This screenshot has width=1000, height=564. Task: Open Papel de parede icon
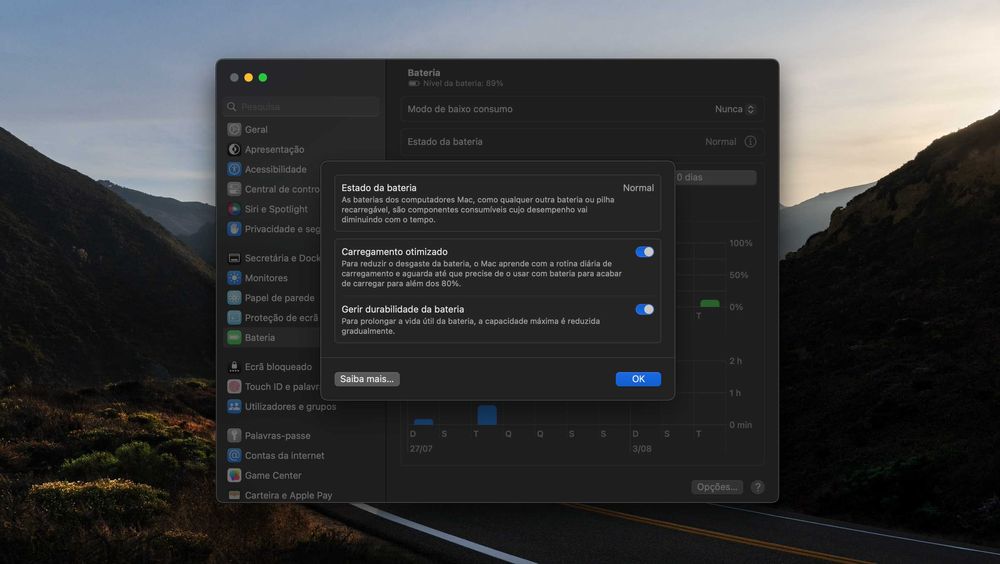tap(234, 298)
